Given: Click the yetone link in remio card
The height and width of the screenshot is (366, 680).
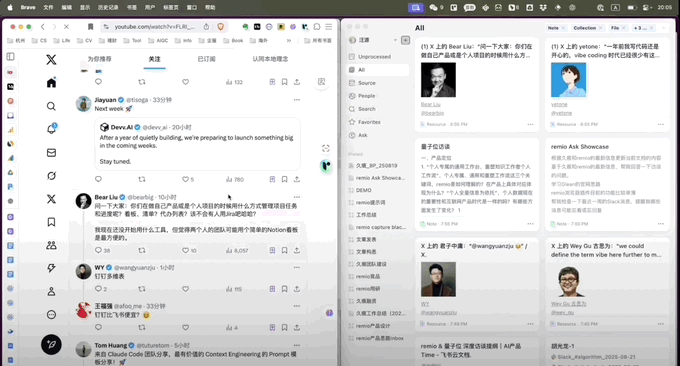Looking at the screenshot, I should (x=559, y=105).
